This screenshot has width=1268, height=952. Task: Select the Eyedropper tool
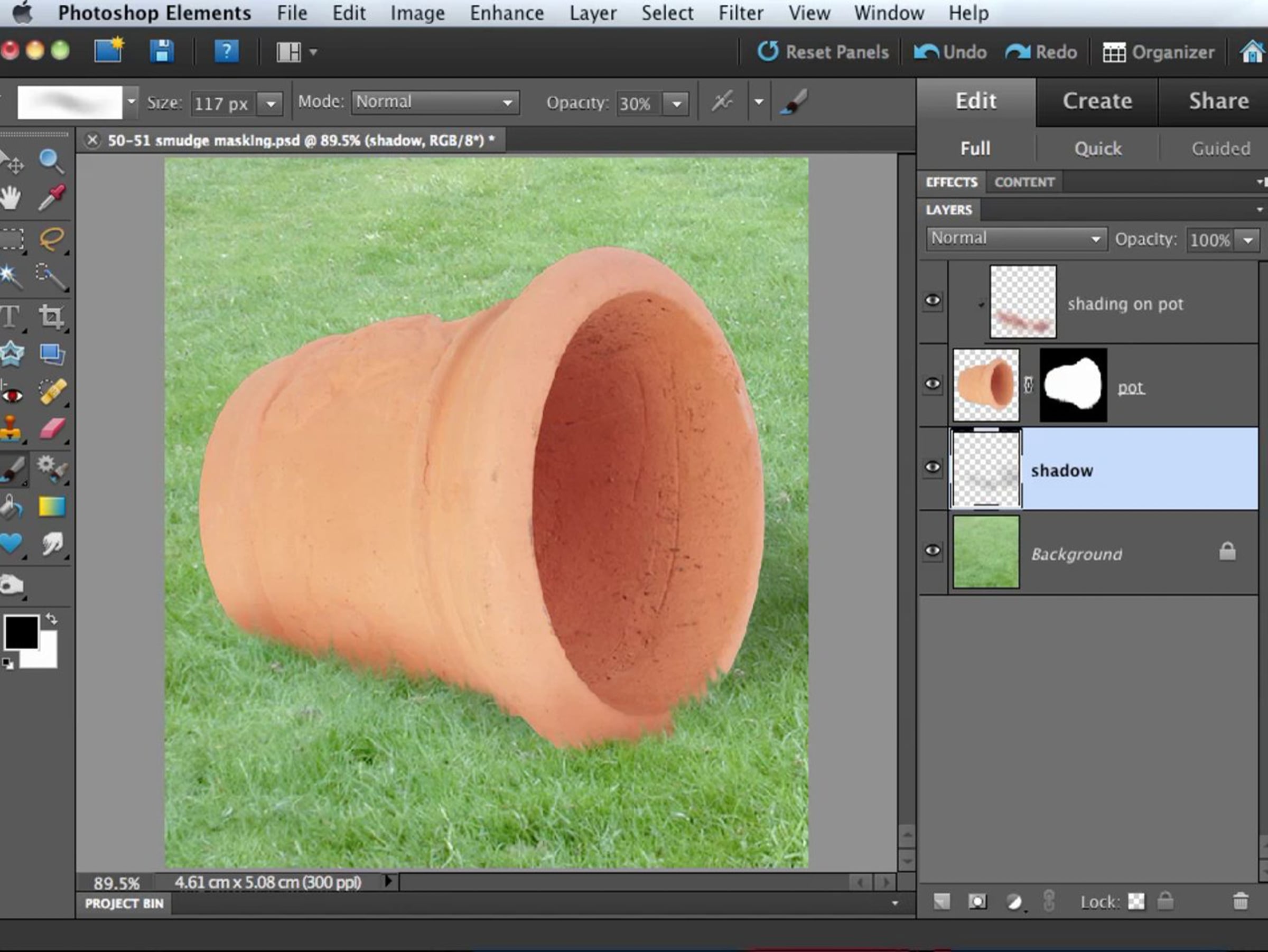[52, 198]
